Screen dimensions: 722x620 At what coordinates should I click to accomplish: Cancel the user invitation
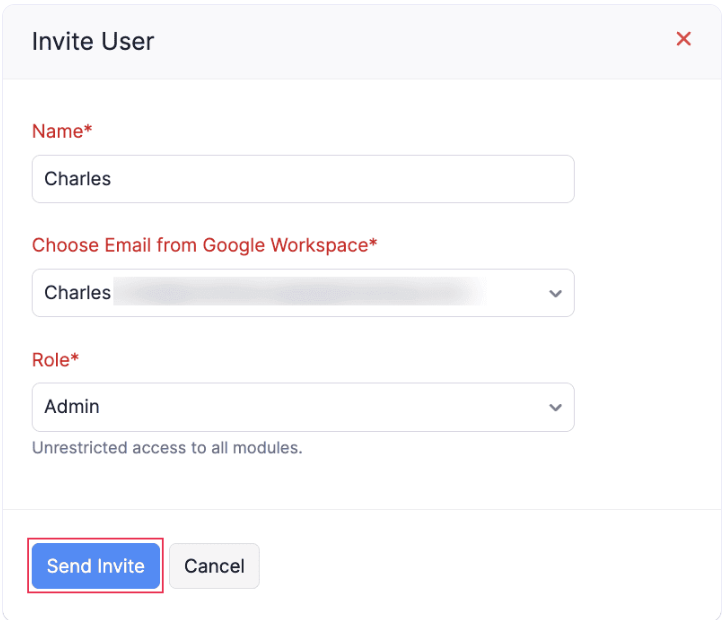click(x=214, y=566)
